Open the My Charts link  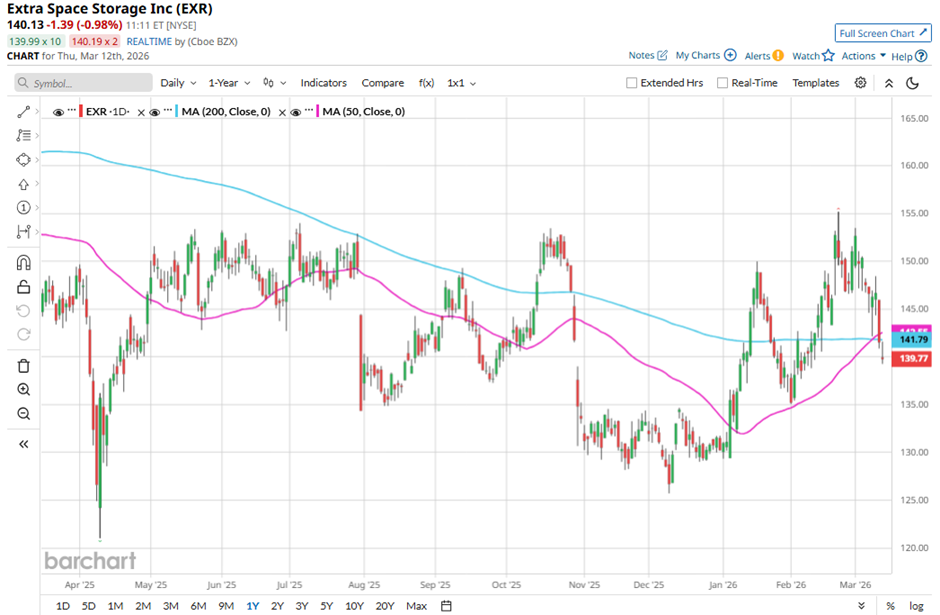(704, 56)
